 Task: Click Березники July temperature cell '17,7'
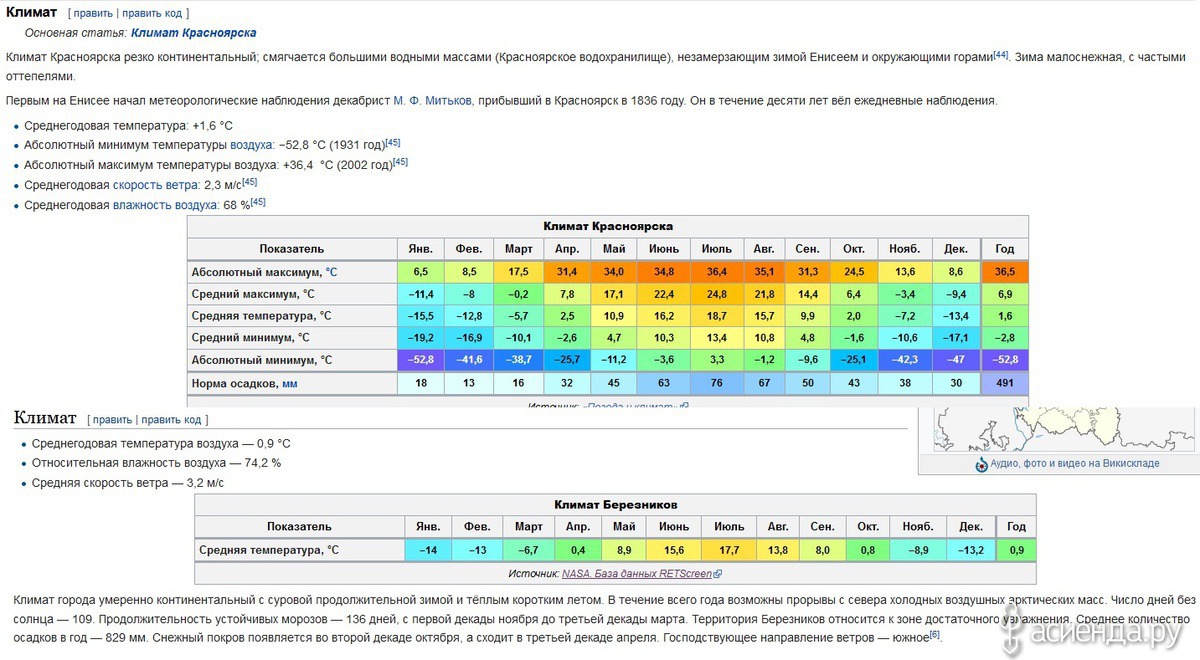click(x=728, y=550)
